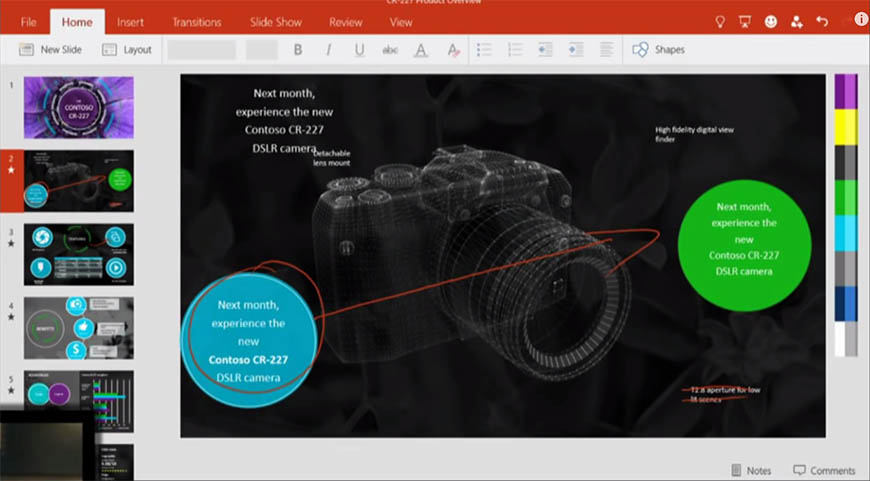870x481 pixels.
Task: Toggle underline formatting
Action: pyautogui.click(x=360, y=50)
